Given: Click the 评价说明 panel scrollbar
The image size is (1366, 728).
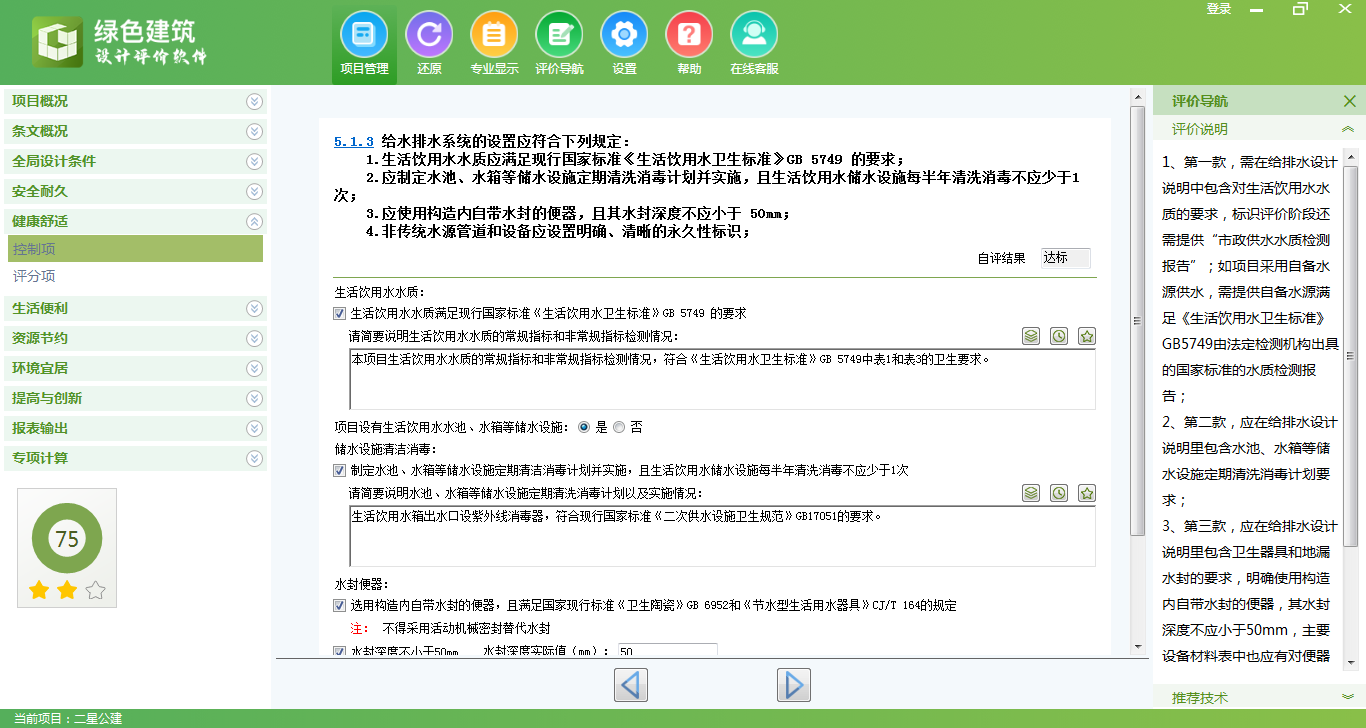Looking at the screenshot, I should [x=1350, y=355].
